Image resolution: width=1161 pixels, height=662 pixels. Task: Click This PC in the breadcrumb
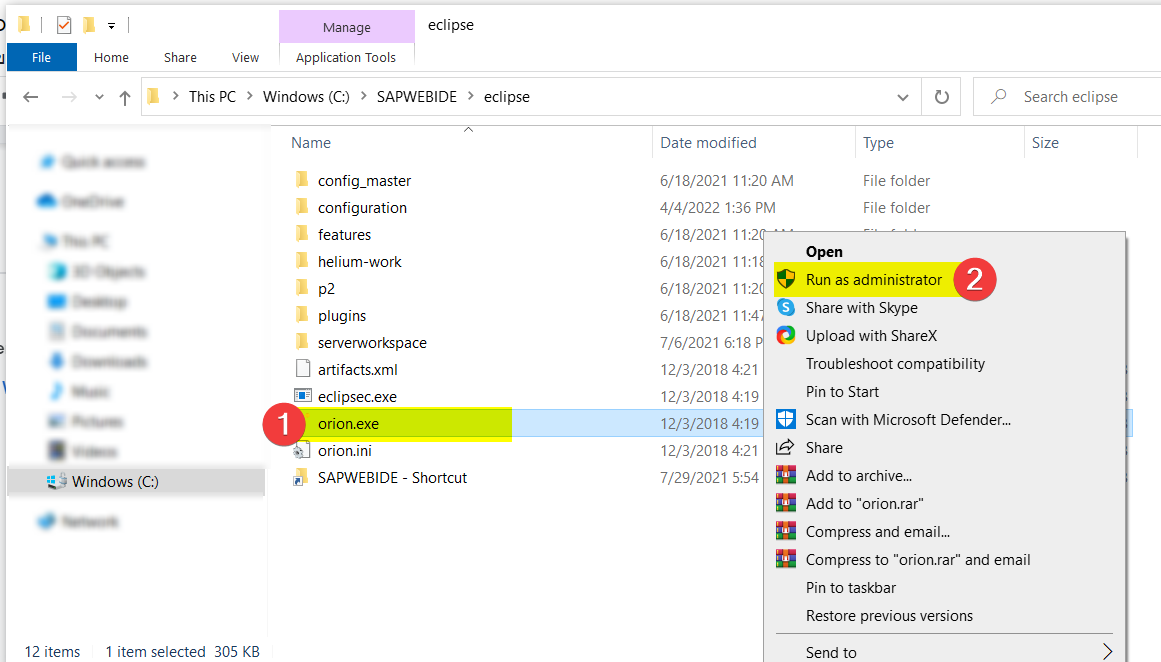point(213,97)
